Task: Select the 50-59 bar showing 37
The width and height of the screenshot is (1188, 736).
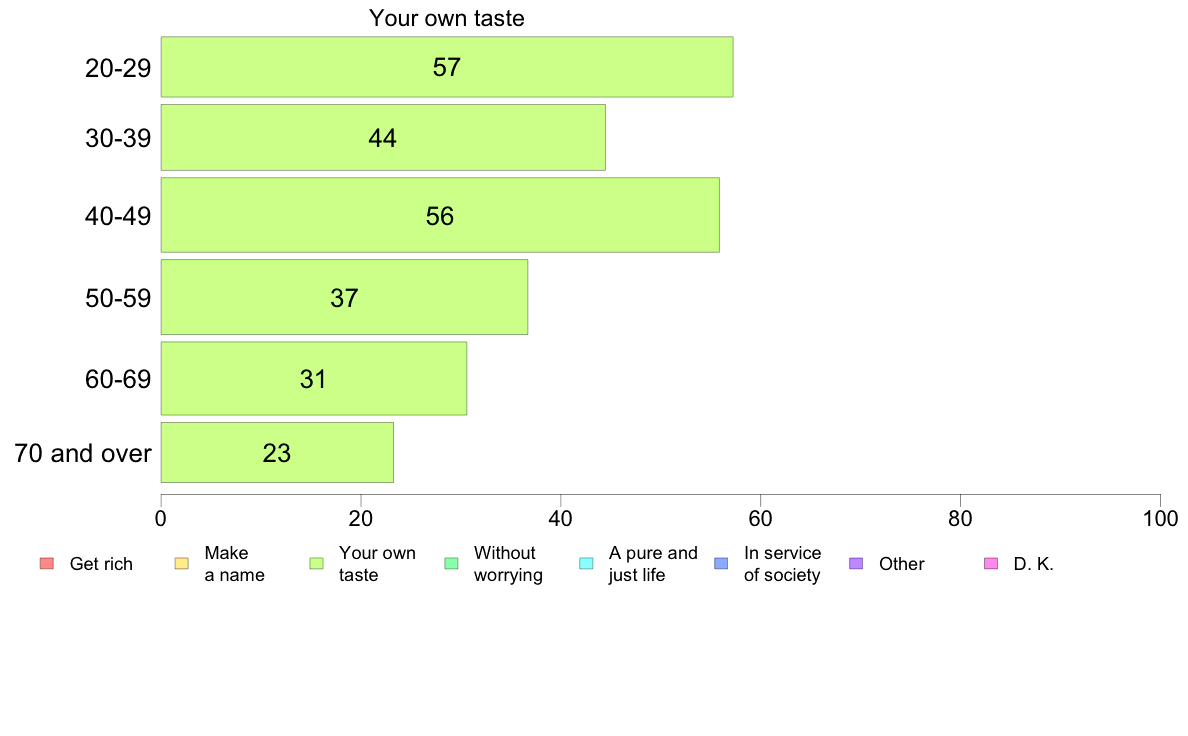Action: point(345,297)
